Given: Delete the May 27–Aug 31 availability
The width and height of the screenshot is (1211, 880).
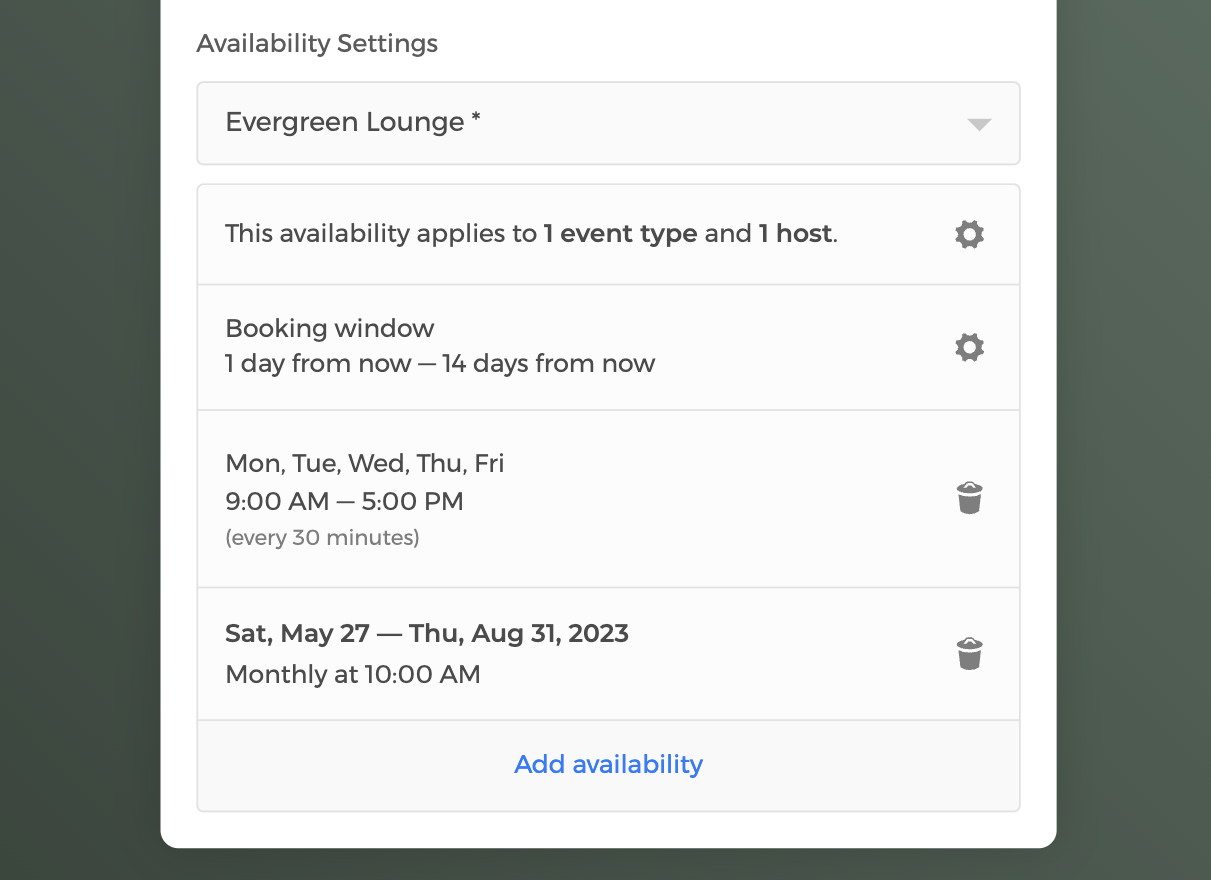Looking at the screenshot, I should click(969, 654).
